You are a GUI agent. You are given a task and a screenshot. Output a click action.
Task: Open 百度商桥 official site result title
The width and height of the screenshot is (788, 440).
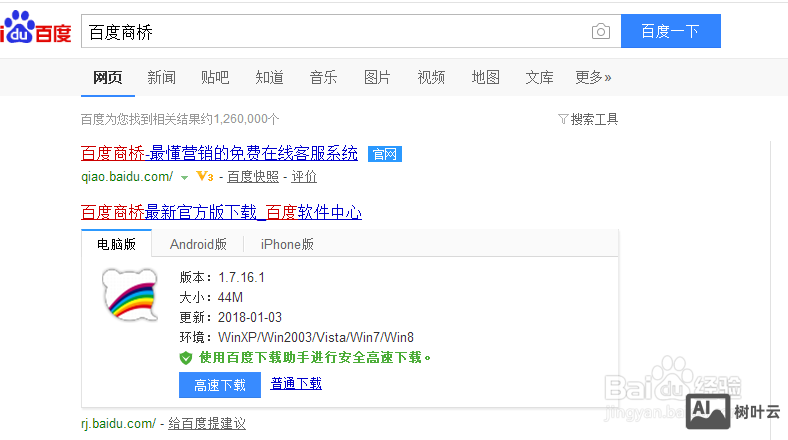[x=219, y=153]
